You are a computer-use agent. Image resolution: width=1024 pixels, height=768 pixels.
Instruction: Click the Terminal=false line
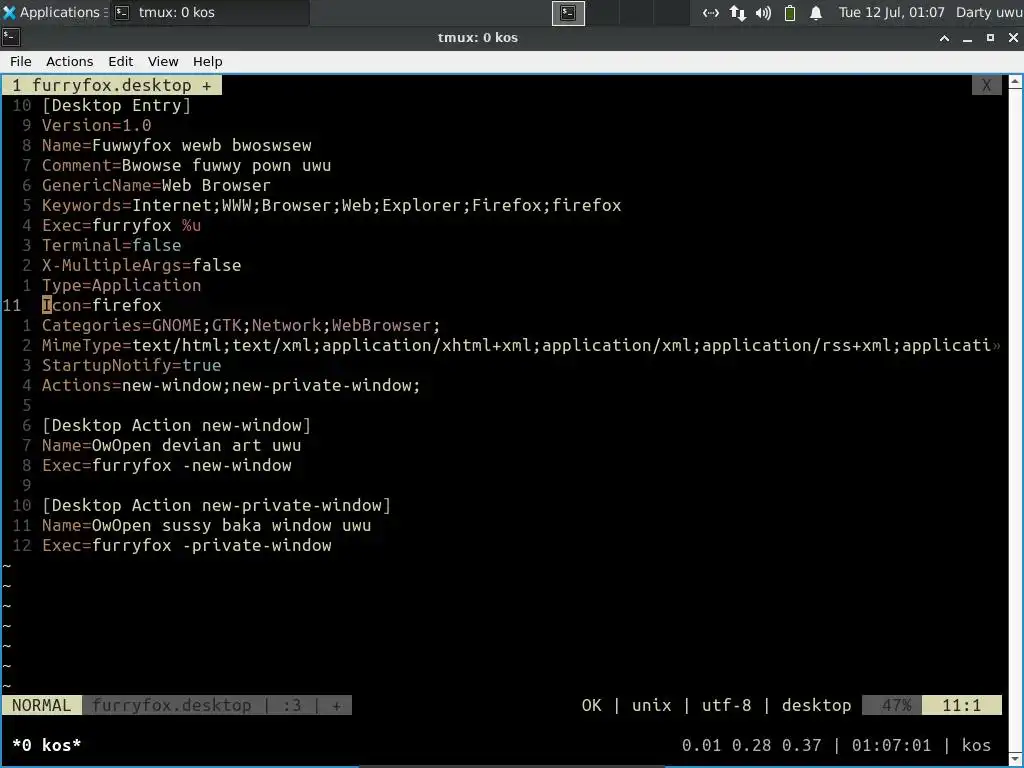pos(112,245)
